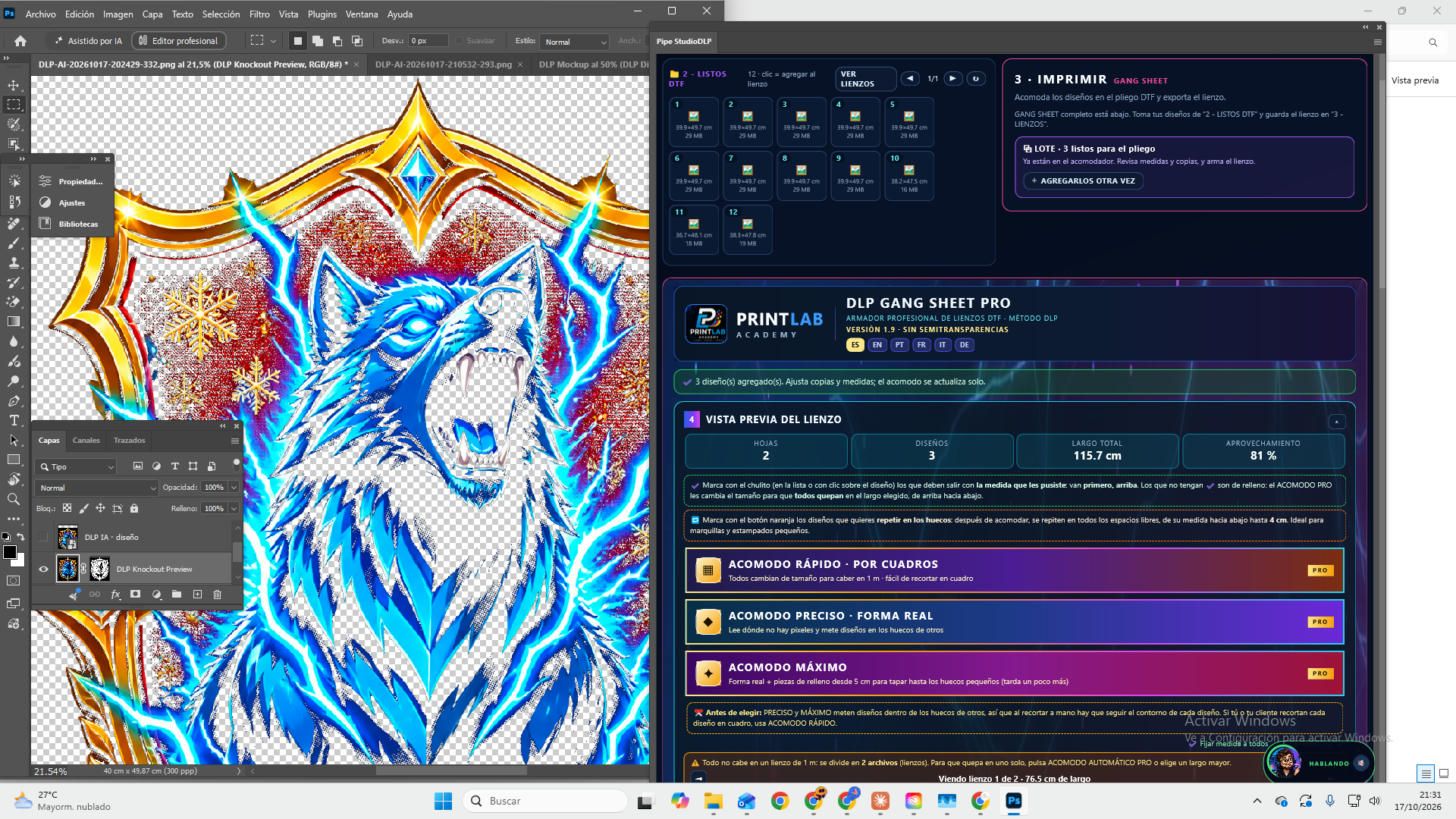Delete layer using trash icon in Capas
The width and height of the screenshot is (1456, 819).
[x=217, y=594]
